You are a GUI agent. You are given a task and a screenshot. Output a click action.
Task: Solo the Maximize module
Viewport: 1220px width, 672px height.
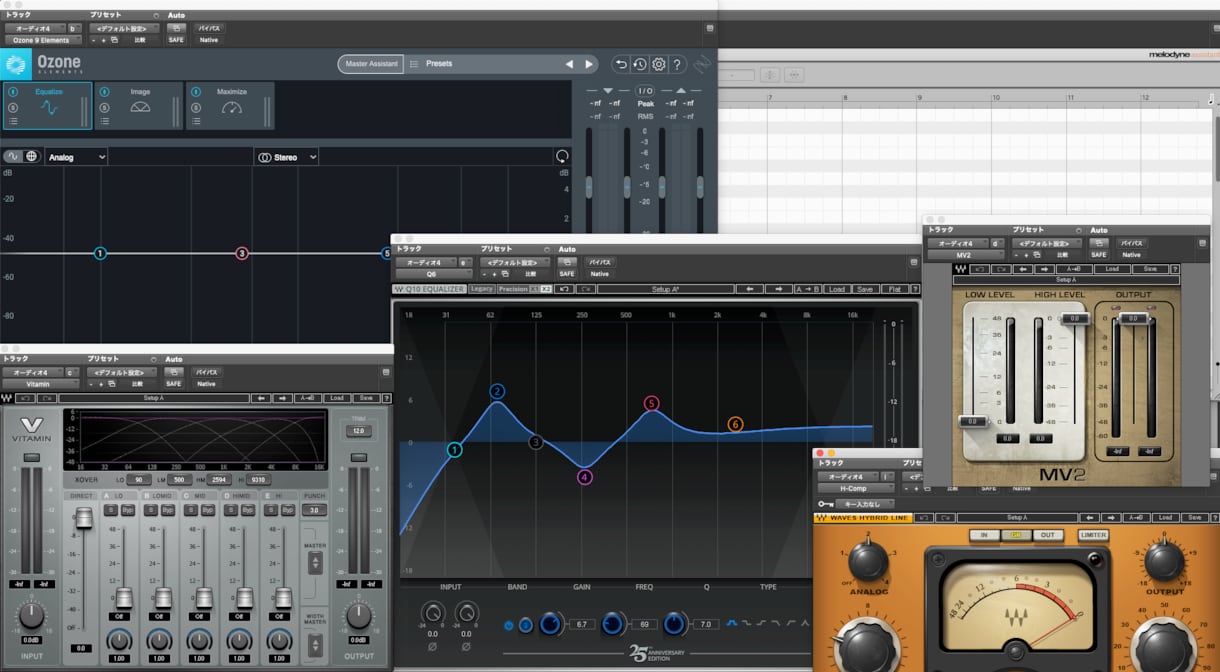[195, 106]
